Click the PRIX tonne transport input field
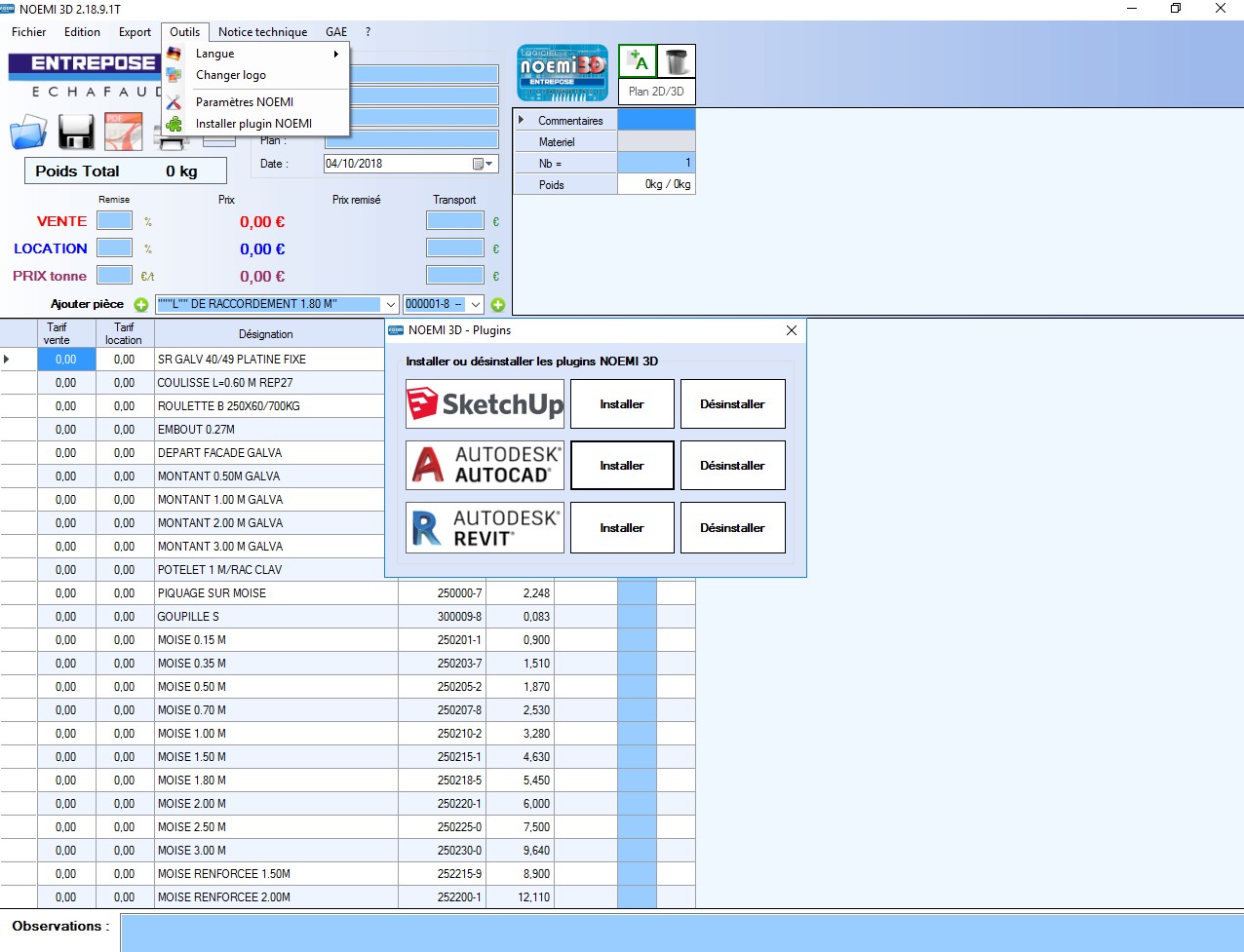Viewport: 1244px width, 952px height. [x=455, y=276]
